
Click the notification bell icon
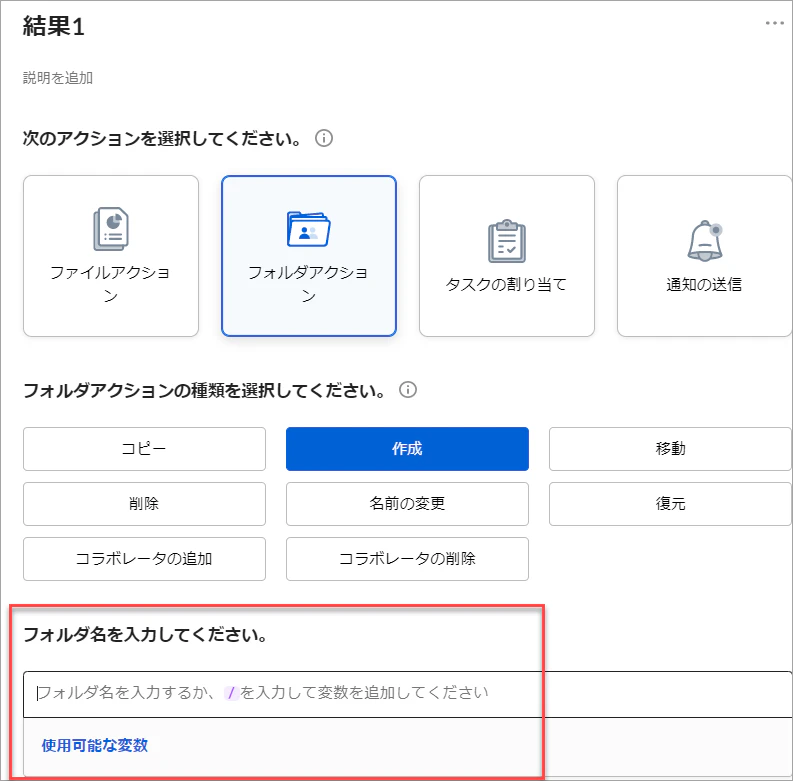(704, 241)
